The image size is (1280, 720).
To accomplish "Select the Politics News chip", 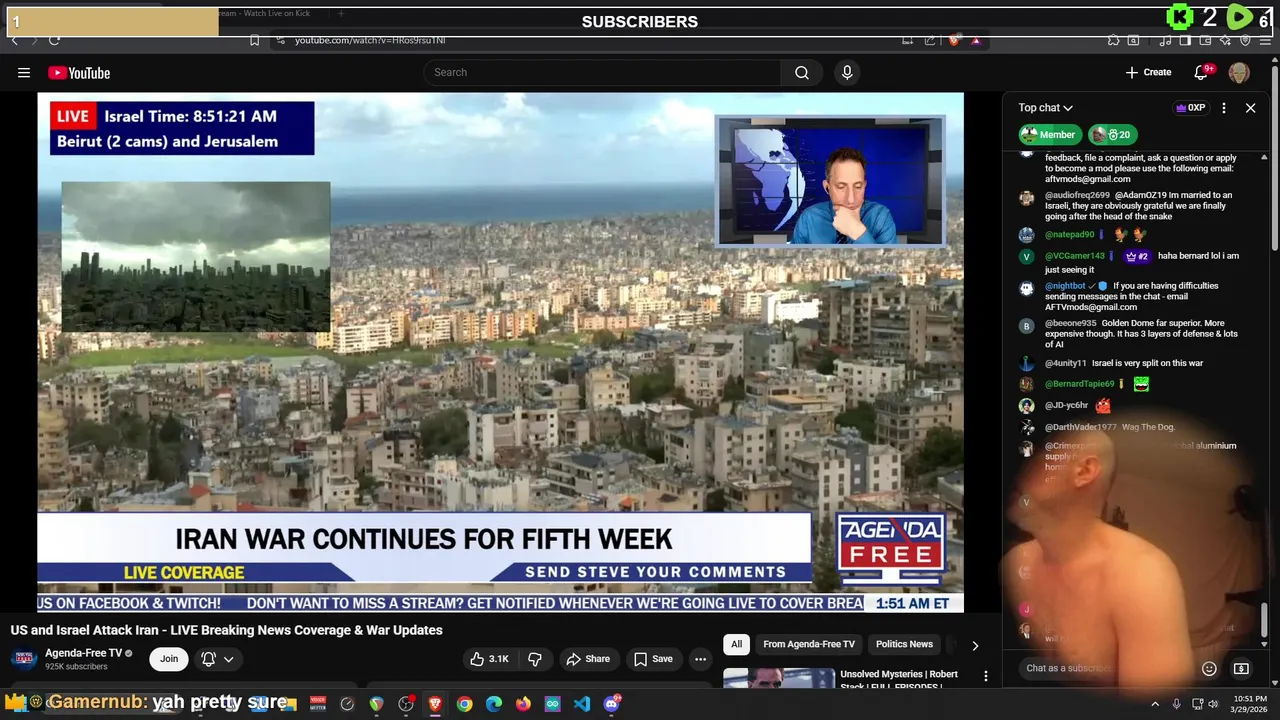I will [x=904, y=644].
